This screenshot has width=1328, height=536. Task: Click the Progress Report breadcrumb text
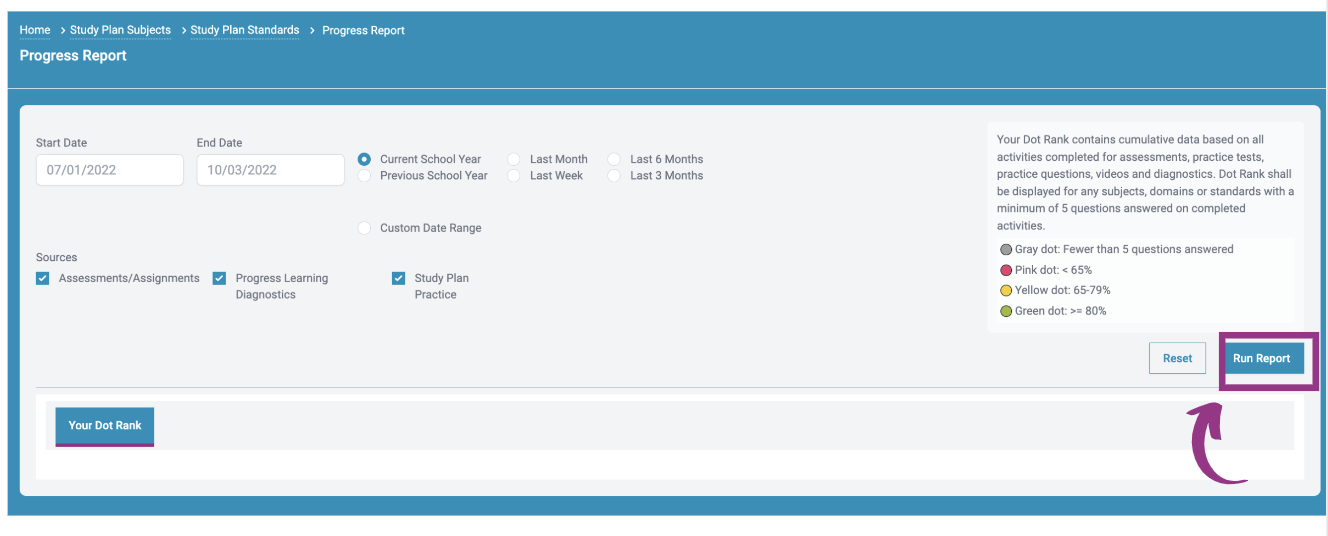click(x=363, y=30)
